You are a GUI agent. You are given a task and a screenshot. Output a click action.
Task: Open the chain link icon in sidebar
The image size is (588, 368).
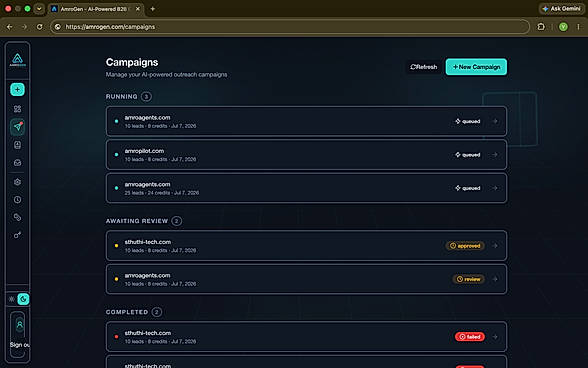tap(17, 217)
